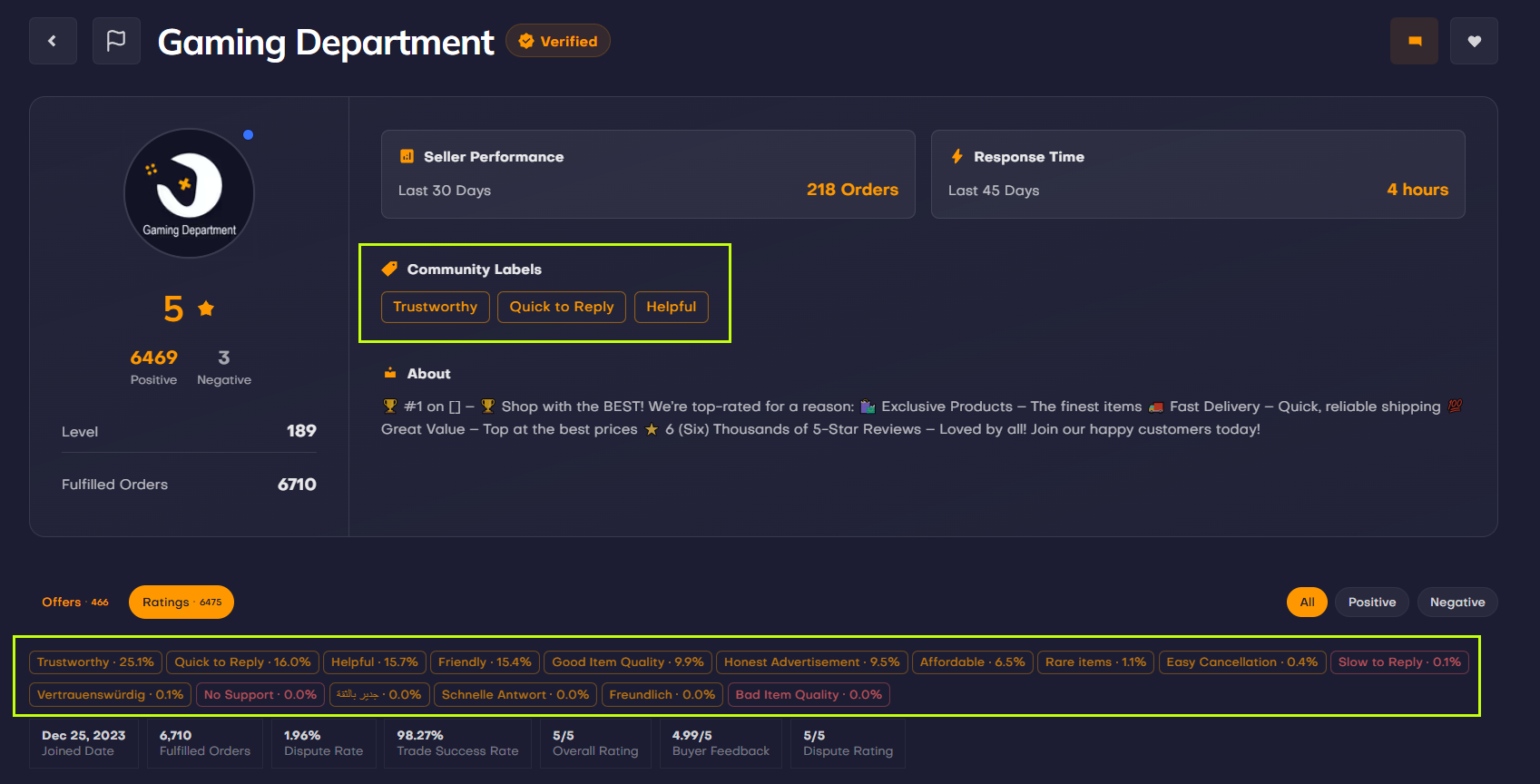Click the back arrow button
Image resolution: width=1540 pixels, height=784 pixels.
(x=53, y=41)
